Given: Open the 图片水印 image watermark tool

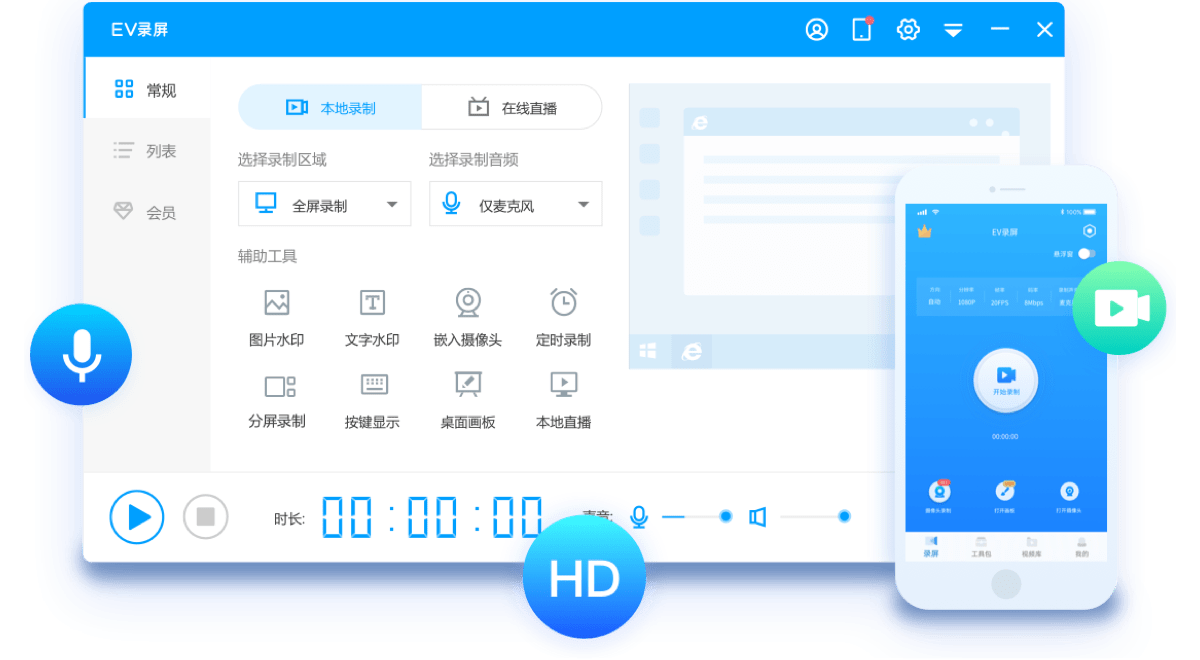Looking at the screenshot, I should coord(276,318).
